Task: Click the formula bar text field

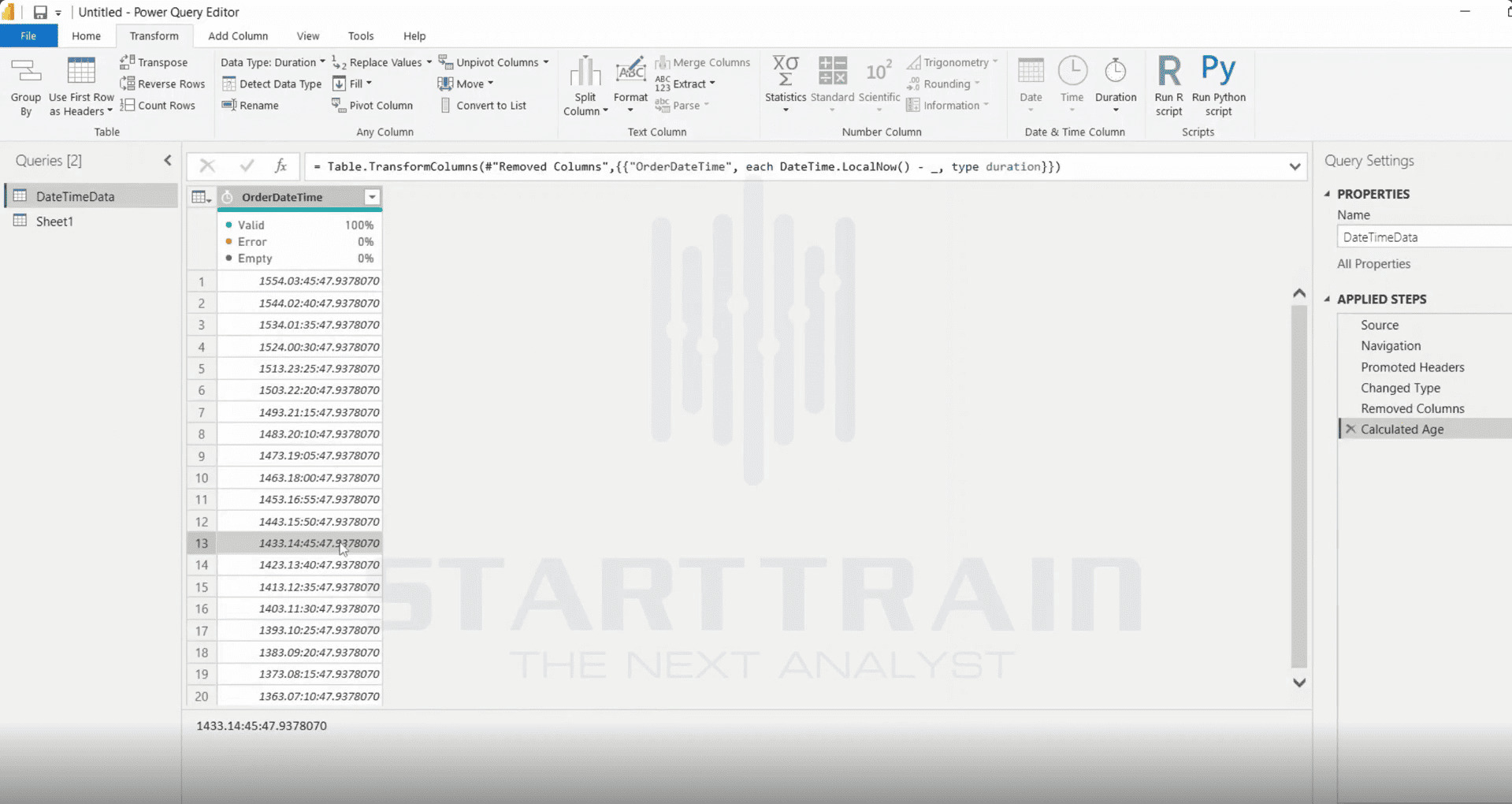Action: (x=794, y=166)
